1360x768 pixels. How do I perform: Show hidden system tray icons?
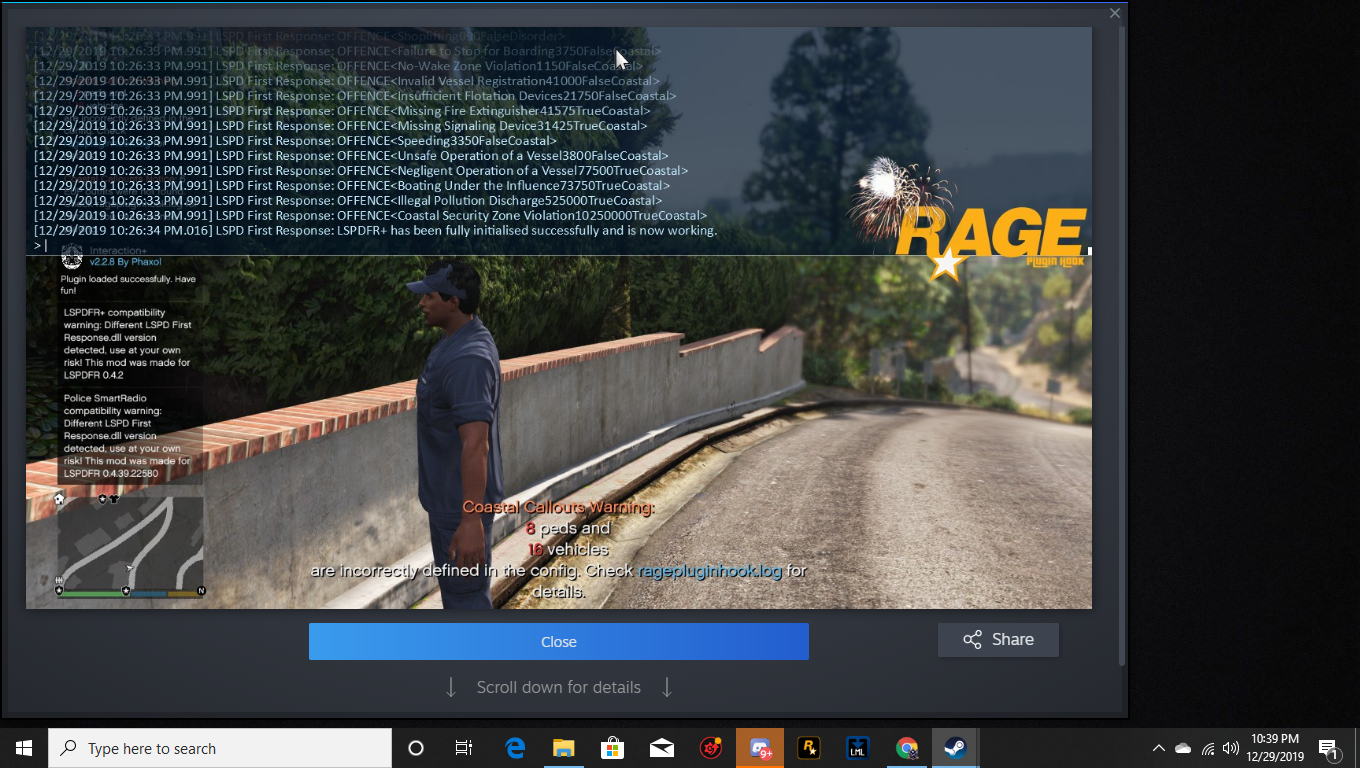coord(1159,748)
